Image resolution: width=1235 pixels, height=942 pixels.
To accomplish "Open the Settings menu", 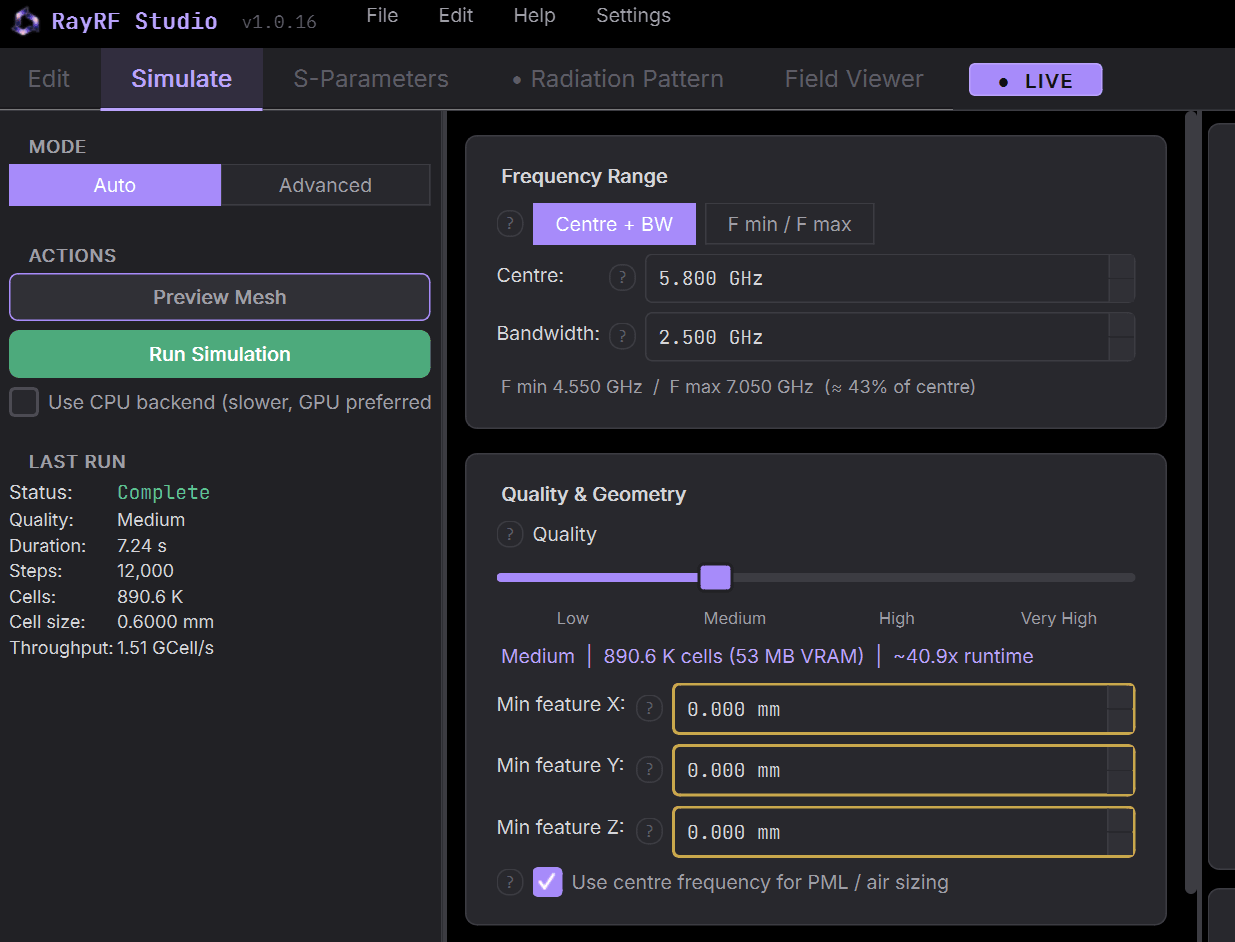I will tap(633, 15).
